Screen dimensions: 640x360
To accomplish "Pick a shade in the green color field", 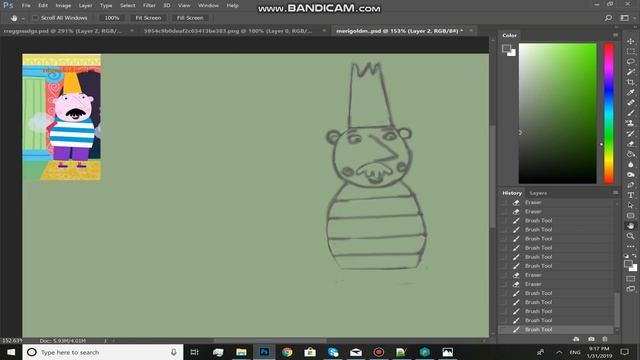I will pos(557,113).
